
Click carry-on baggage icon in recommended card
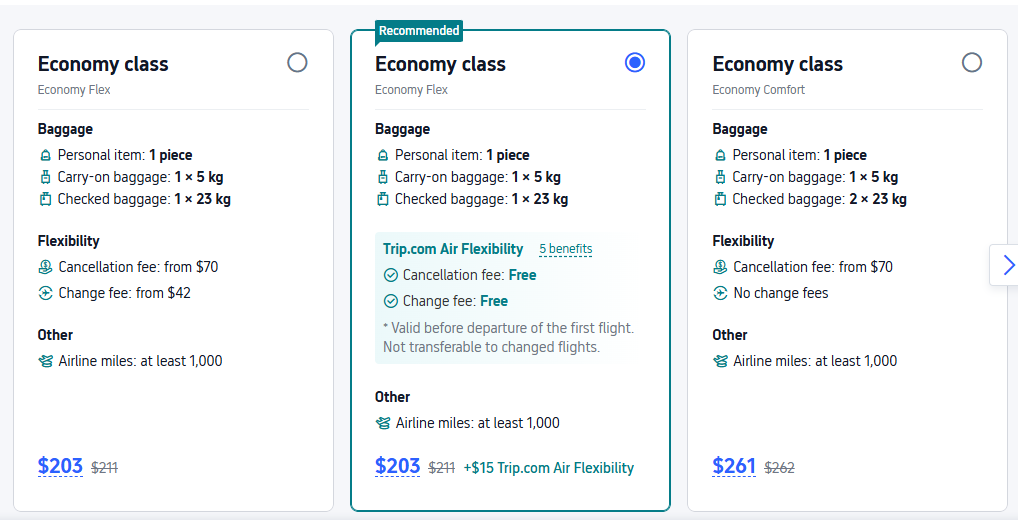(x=382, y=178)
